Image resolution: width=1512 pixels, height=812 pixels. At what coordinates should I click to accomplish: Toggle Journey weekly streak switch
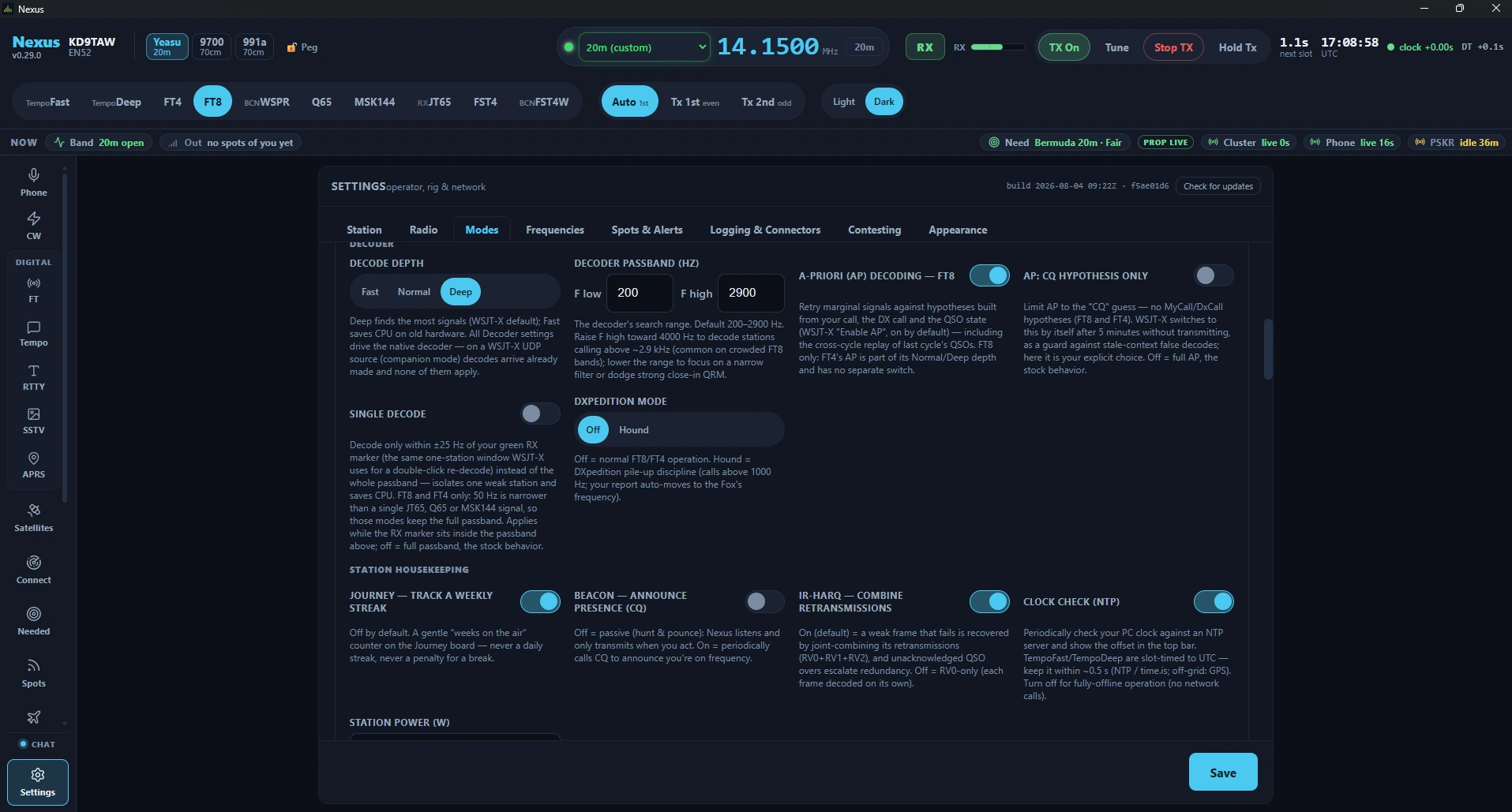(540, 601)
